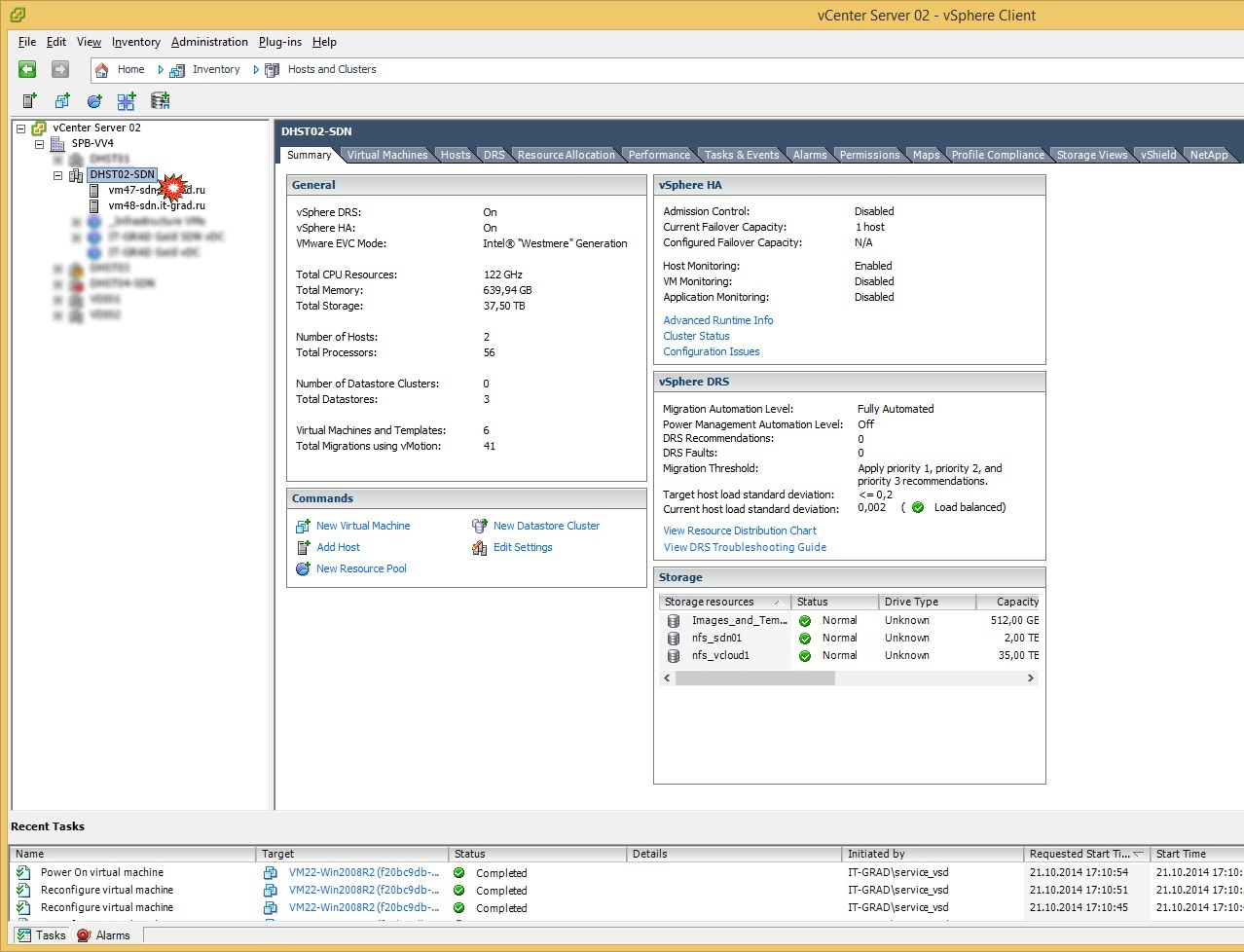Click the SPB-VV4 datacenter icon

point(57,143)
